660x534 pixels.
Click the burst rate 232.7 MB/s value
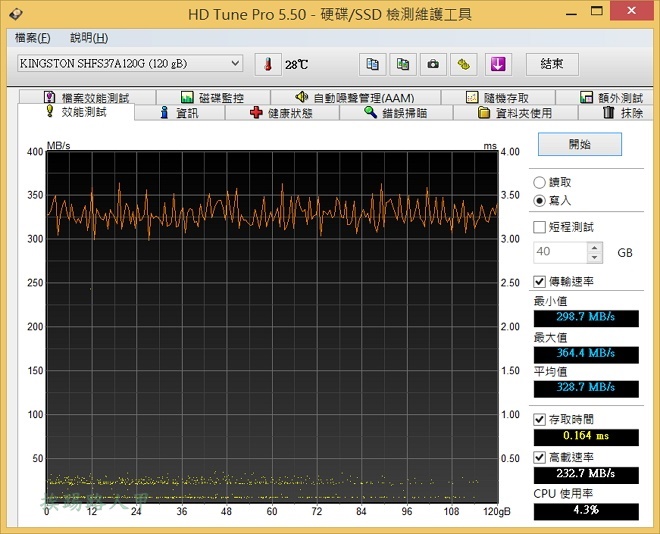[x=586, y=475]
